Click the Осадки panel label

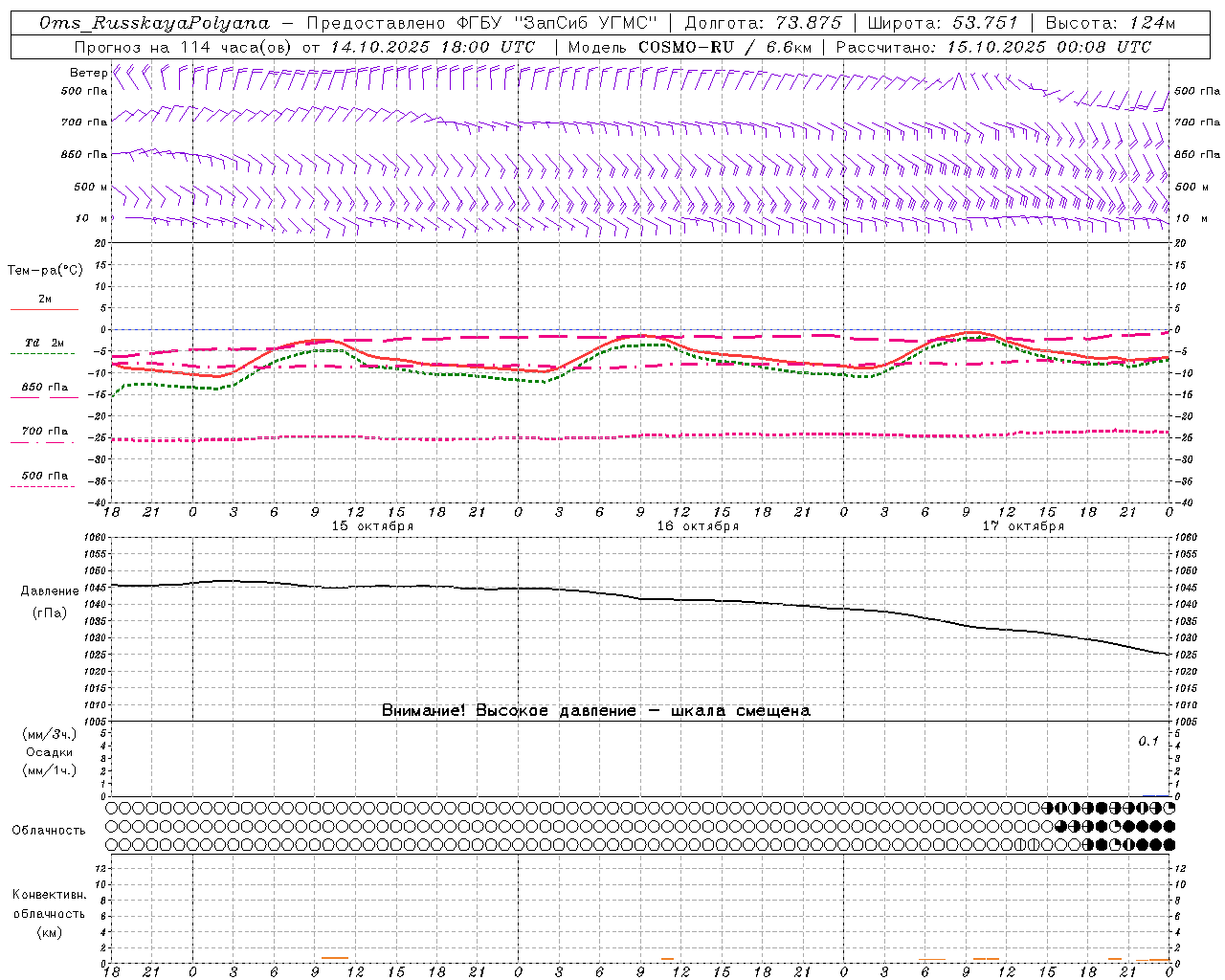[50, 752]
